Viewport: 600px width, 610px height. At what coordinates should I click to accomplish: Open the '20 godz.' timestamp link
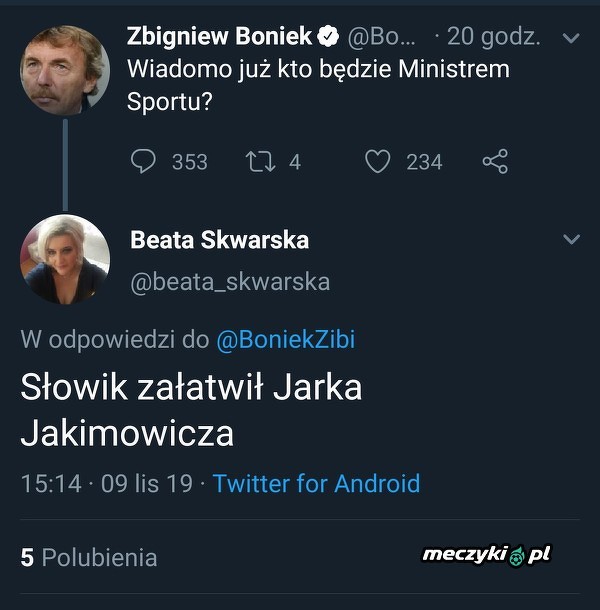pyautogui.click(x=493, y=37)
